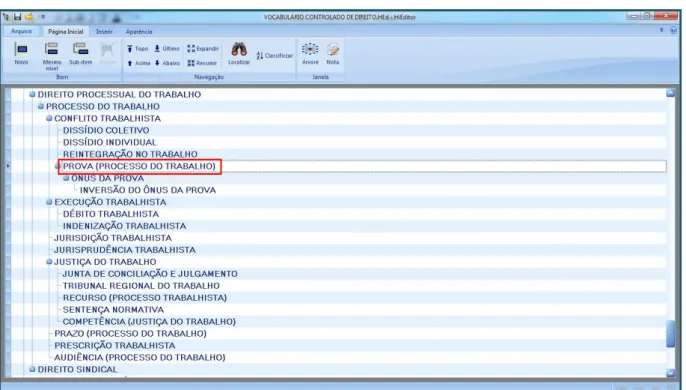686x390 pixels.
Task: Select DISSÍDIO COLETIVO tree entry
Action: click(106, 130)
